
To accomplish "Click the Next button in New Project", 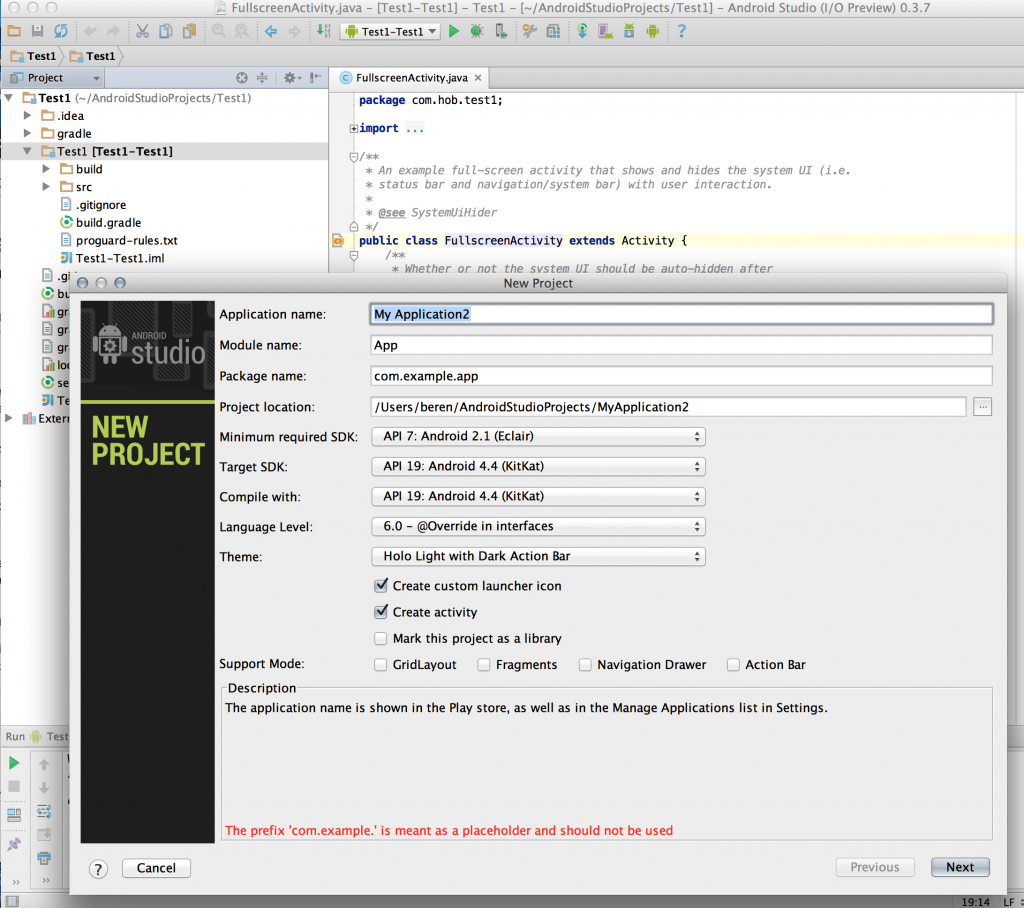I will pyautogui.click(x=959, y=867).
